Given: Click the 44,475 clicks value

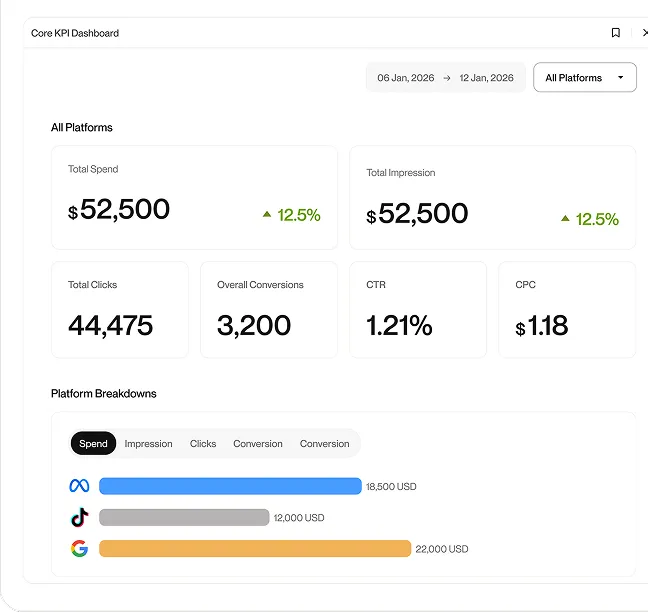Looking at the screenshot, I should (x=111, y=326).
